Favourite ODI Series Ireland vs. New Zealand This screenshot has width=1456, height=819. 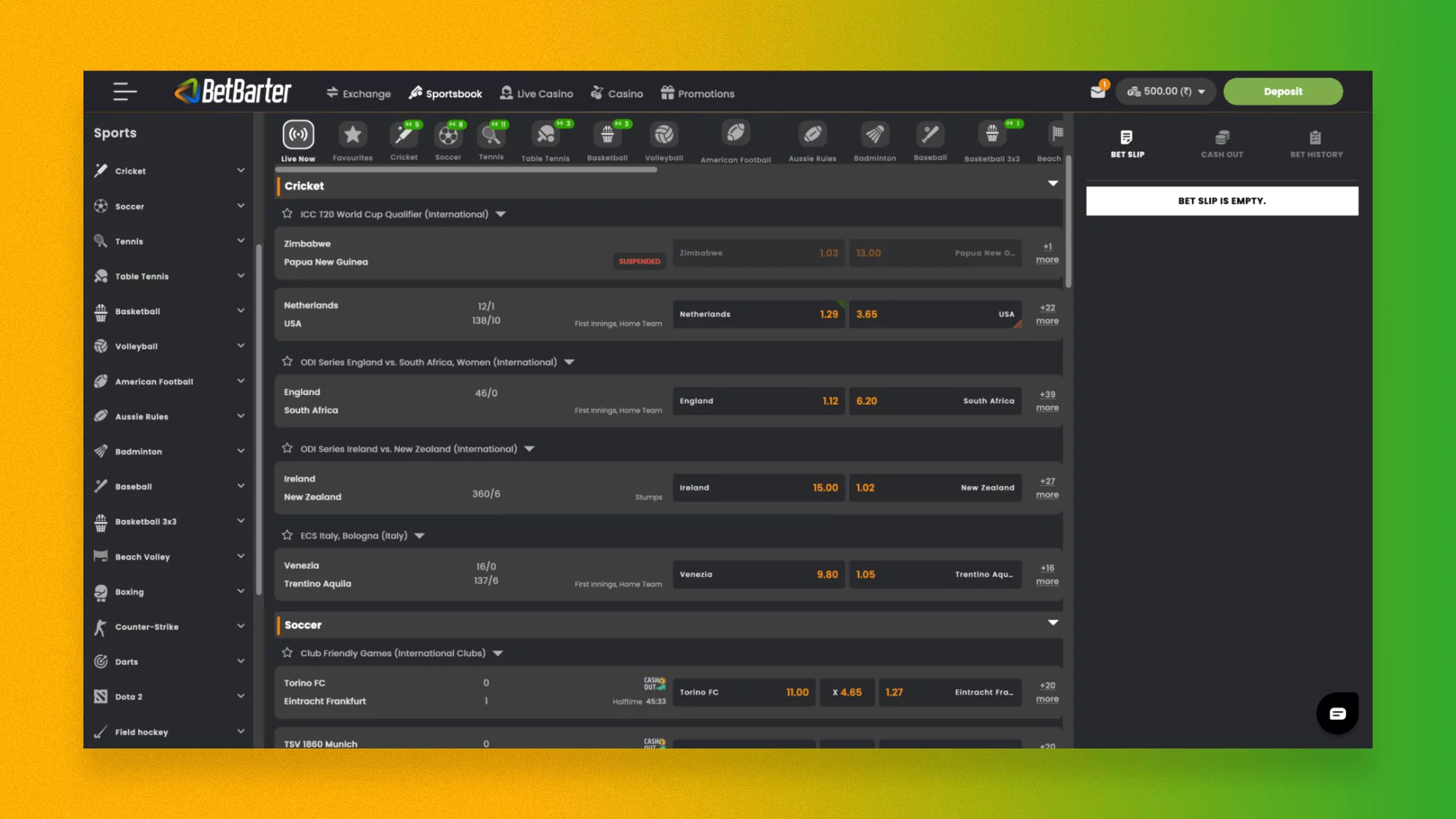287,448
